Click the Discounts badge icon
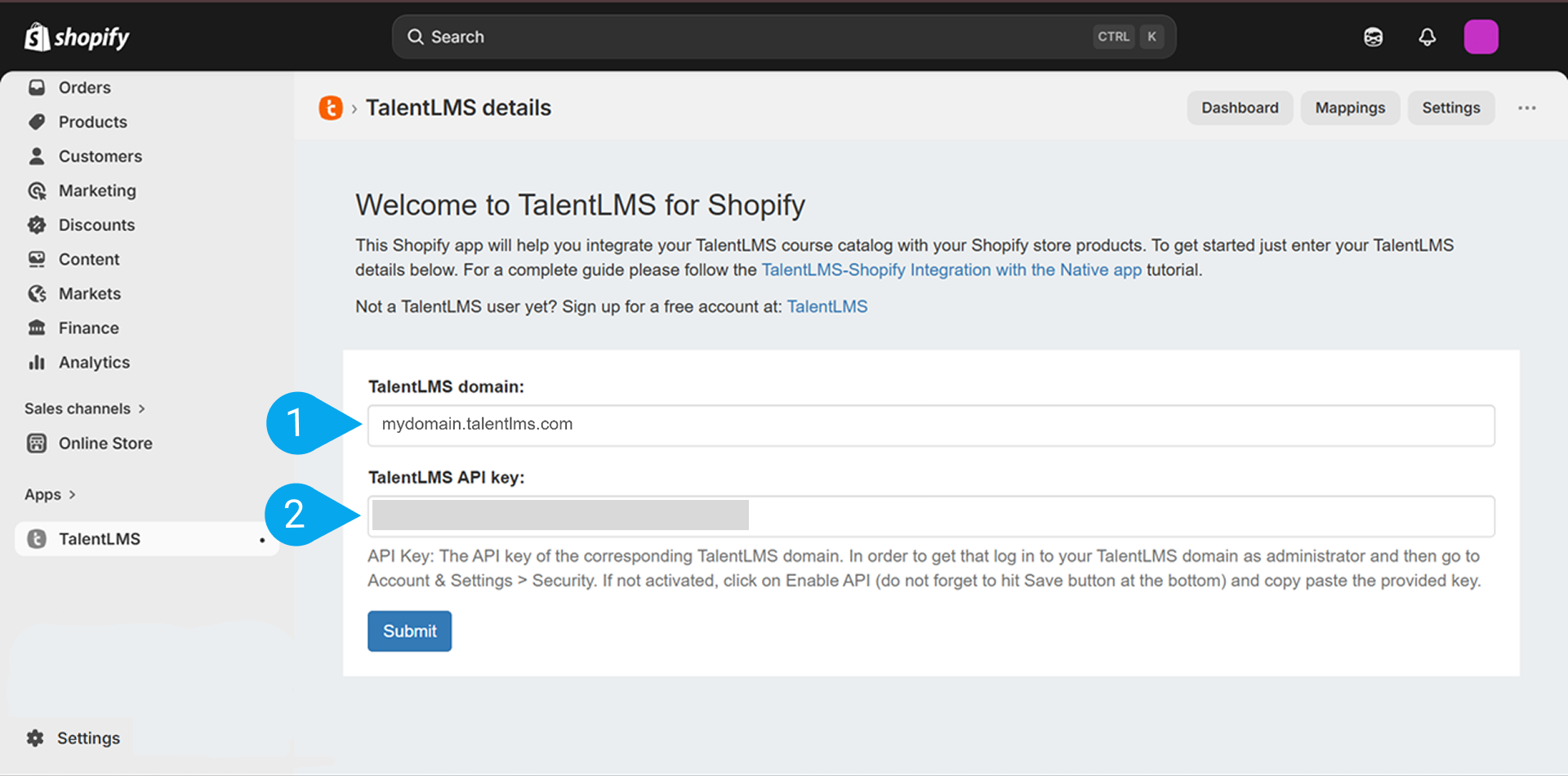Image resolution: width=1568 pixels, height=776 pixels. [37, 225]
